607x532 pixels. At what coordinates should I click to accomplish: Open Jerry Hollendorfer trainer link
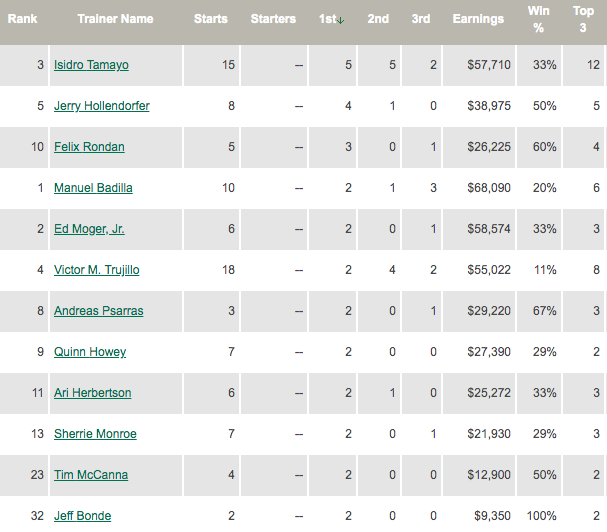tap(101, 106)
